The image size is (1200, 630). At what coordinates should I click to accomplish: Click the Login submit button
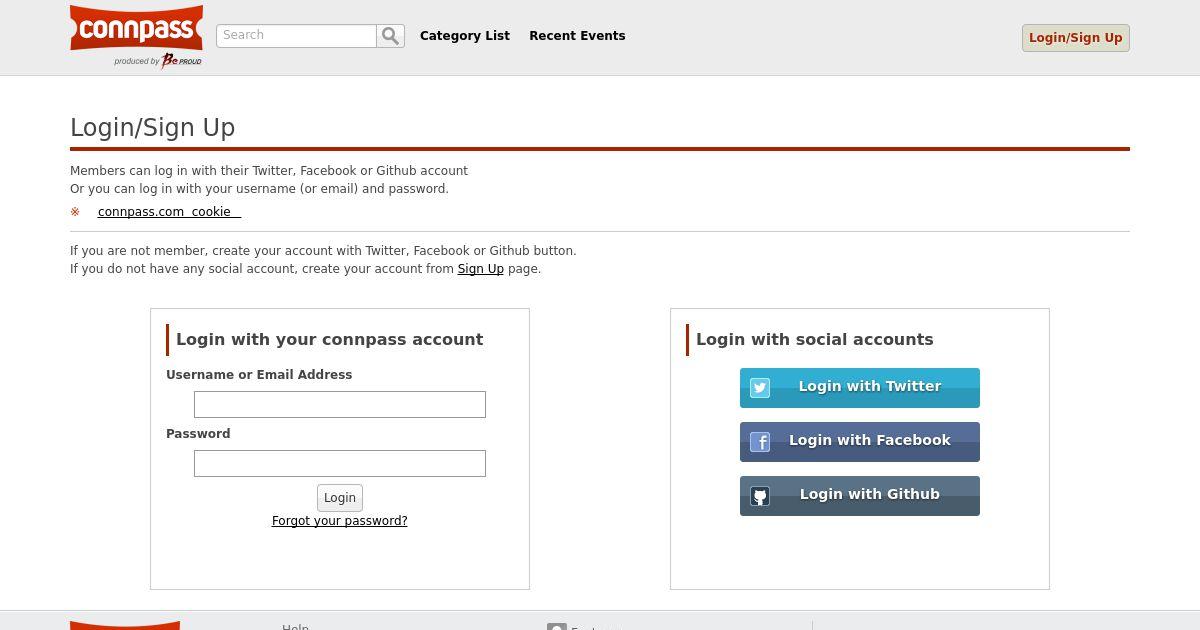tap(340, 498)
